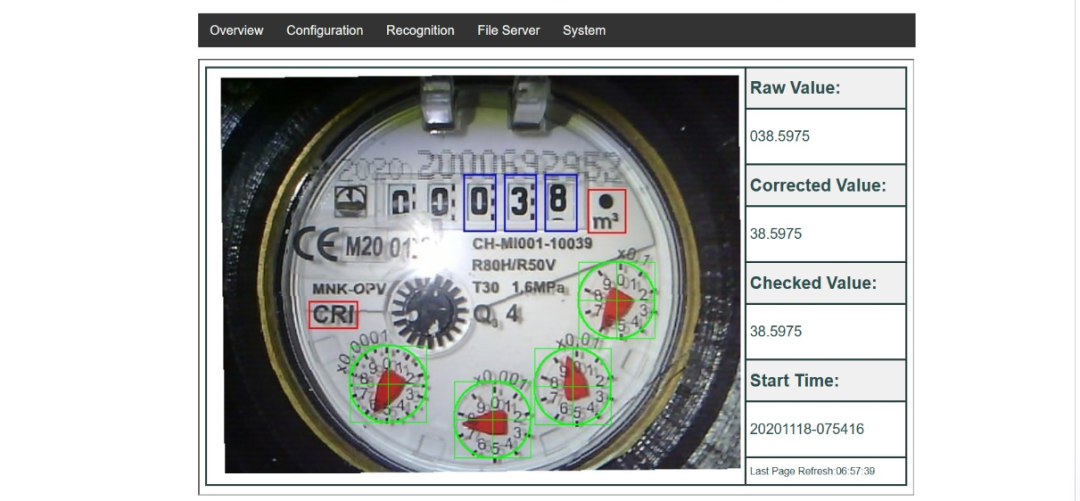The width and height of the screenshot is (1080, 501).
Task: Select the raw value 038.5975
Action: [780, 136]
